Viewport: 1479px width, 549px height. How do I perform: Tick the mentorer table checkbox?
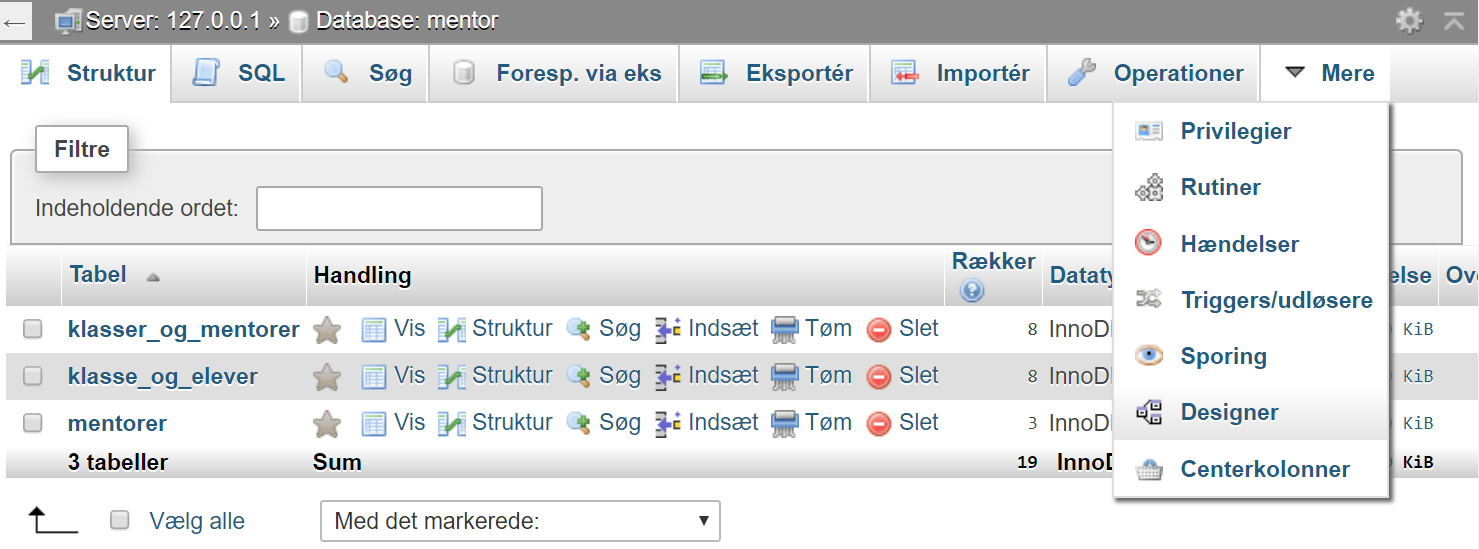tap(33, 423)
